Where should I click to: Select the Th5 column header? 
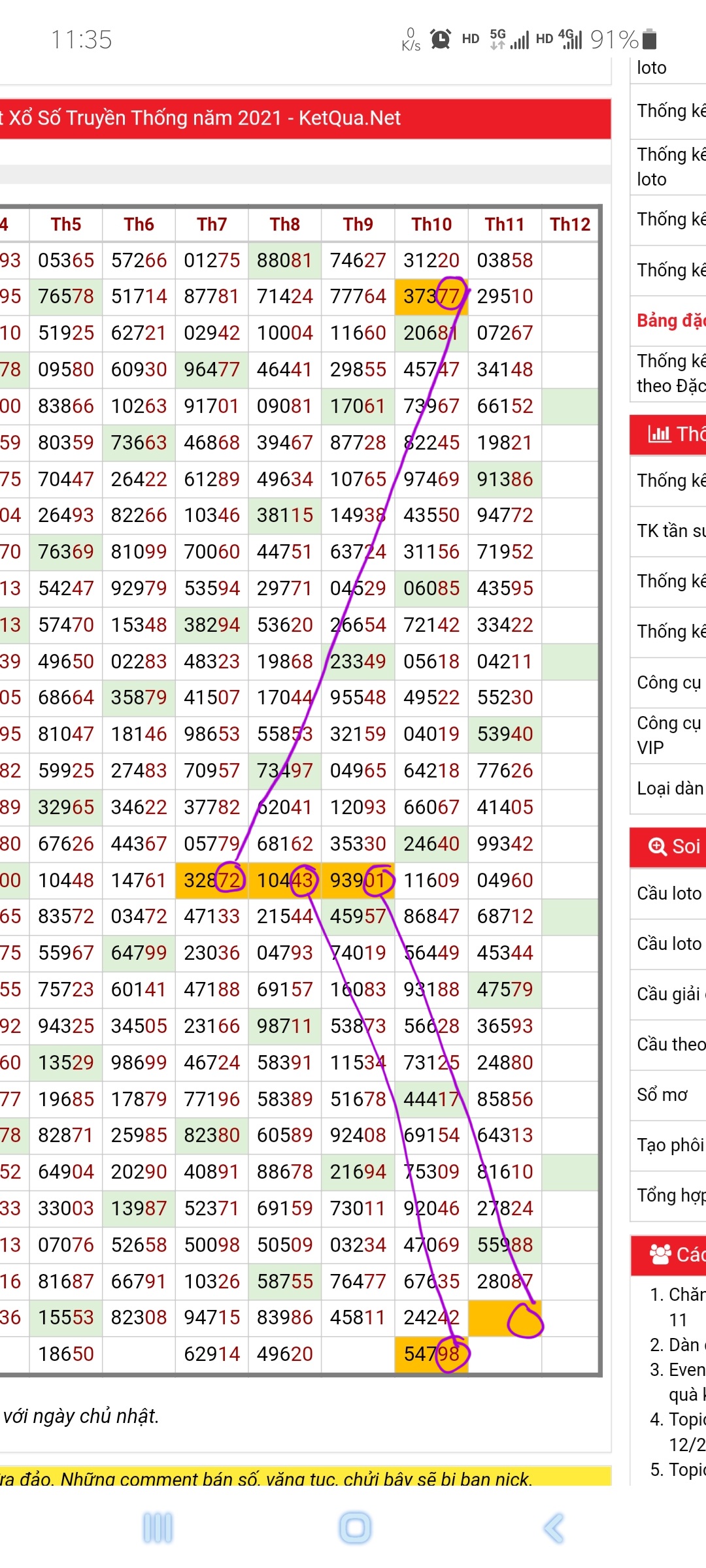[66, 225]
